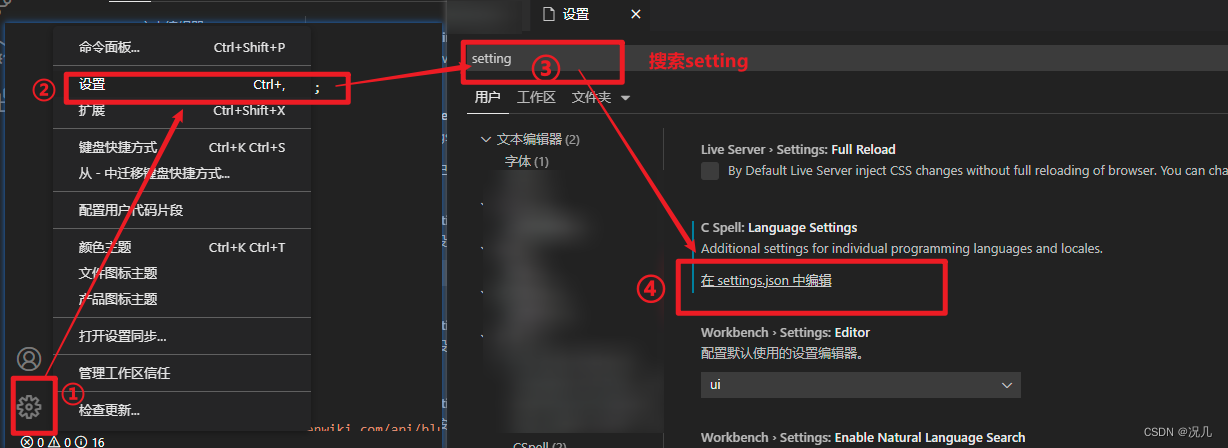This screenshot has width=1228, height=448.
Task: Choose 打开设置同步... menu entry
Action: (x=182, y=336)
